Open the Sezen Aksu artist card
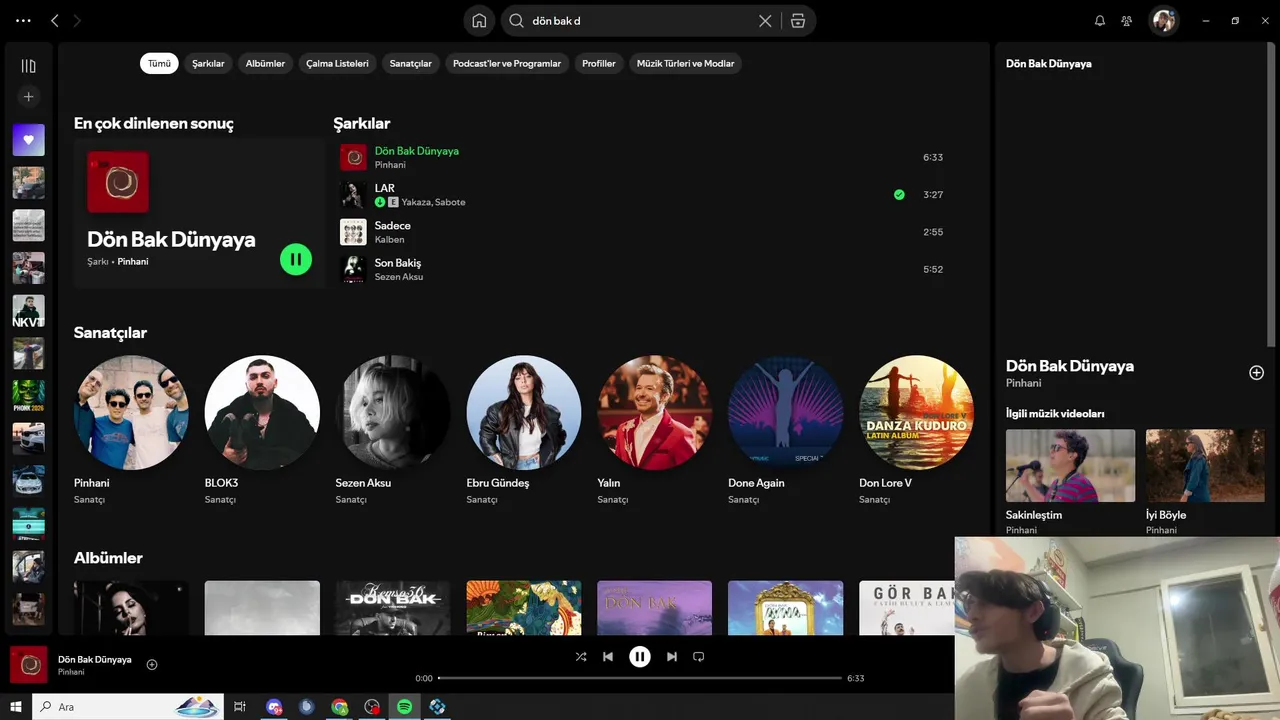The width and height of the screenshot is (1280, 720). 393,430
